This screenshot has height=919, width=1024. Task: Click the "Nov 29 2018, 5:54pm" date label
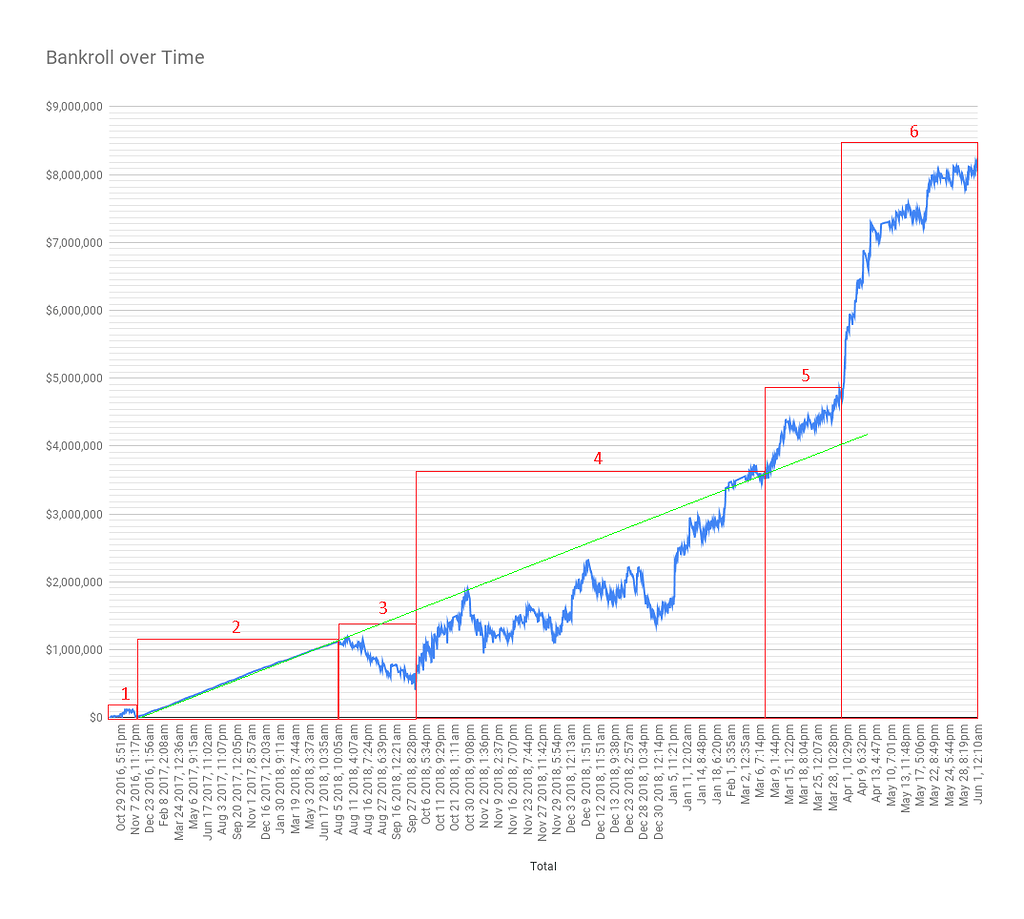(556, 779)
